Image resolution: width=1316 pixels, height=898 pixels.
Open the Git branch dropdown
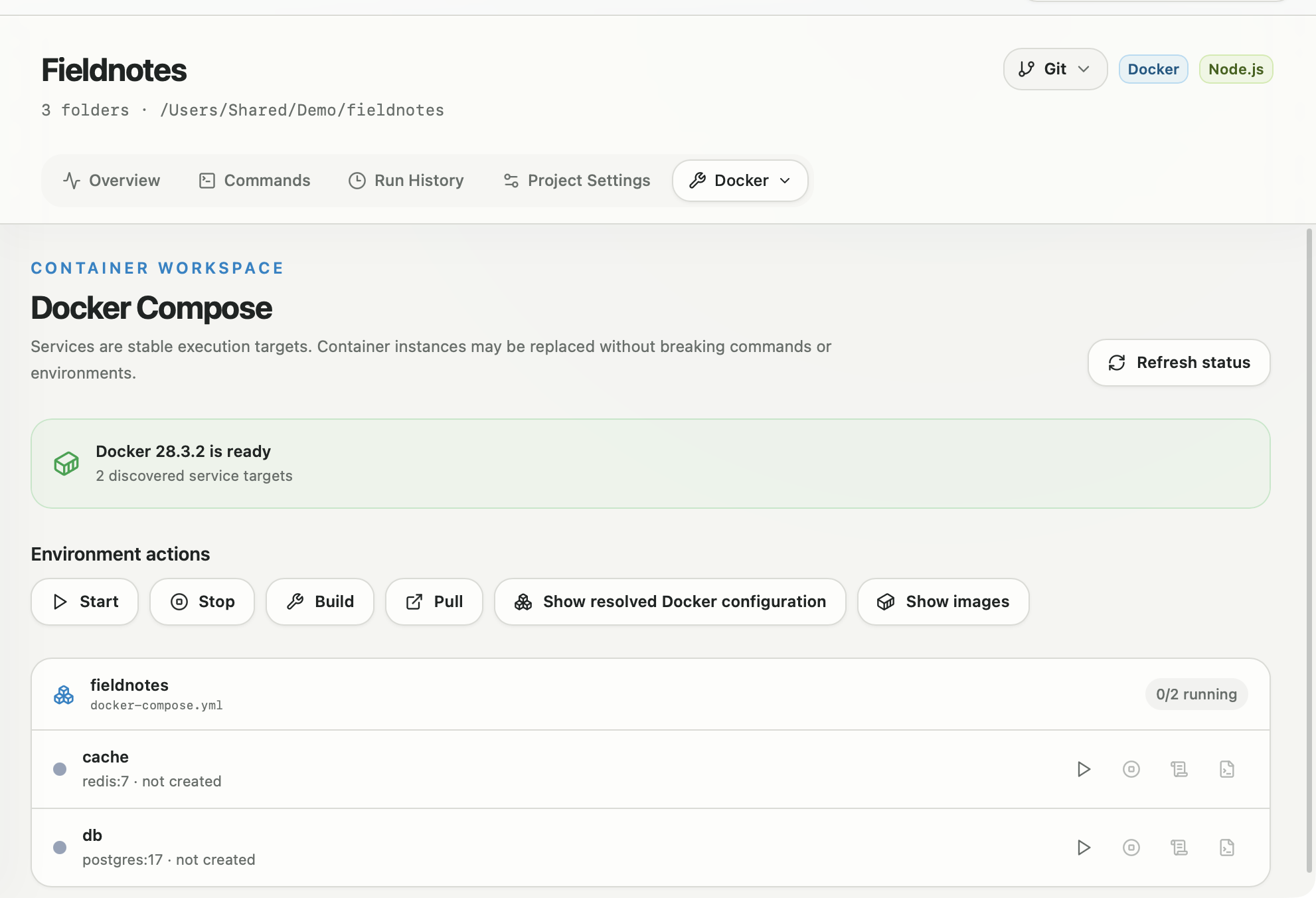pyautogui.click(x=1055, y=69)
